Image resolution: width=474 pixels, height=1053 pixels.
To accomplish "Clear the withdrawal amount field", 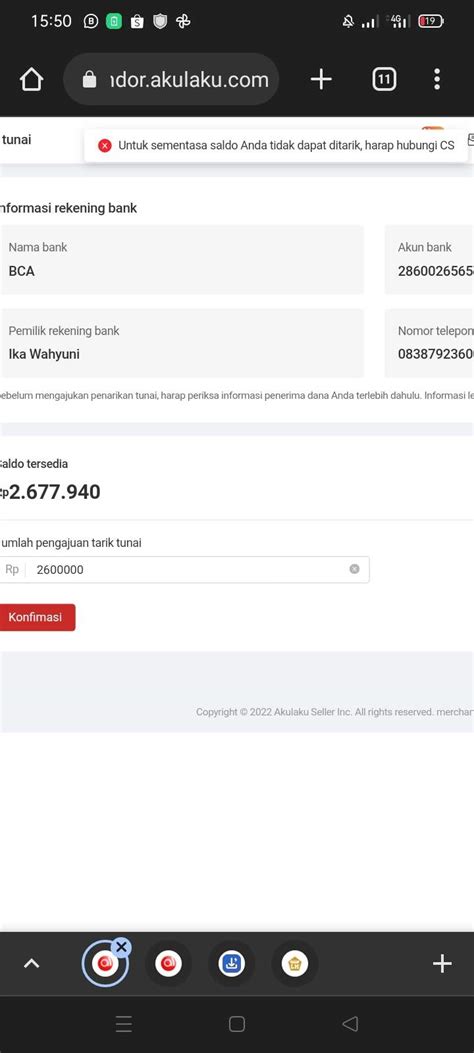I will point(354,569).
